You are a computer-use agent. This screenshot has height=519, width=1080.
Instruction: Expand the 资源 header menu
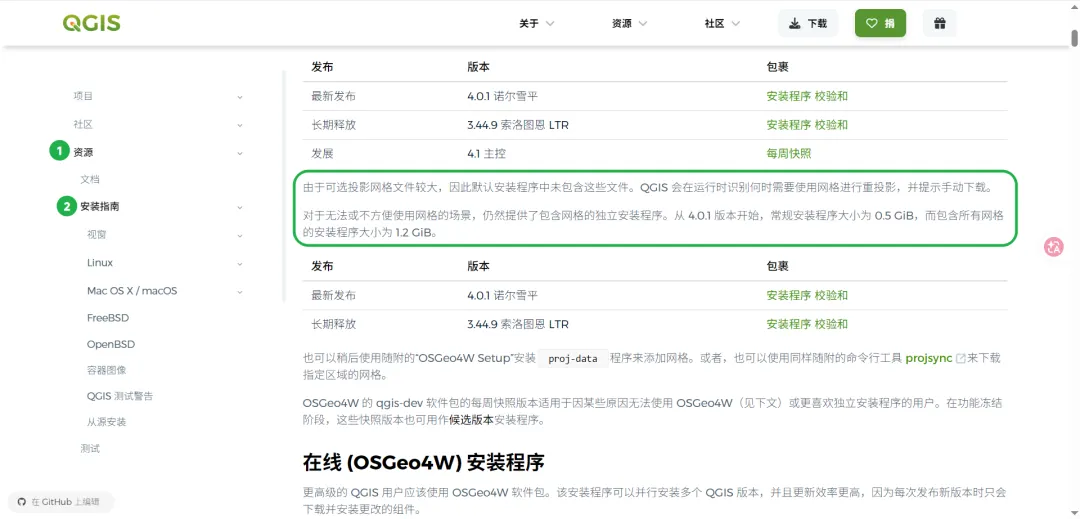pos(630,23)
